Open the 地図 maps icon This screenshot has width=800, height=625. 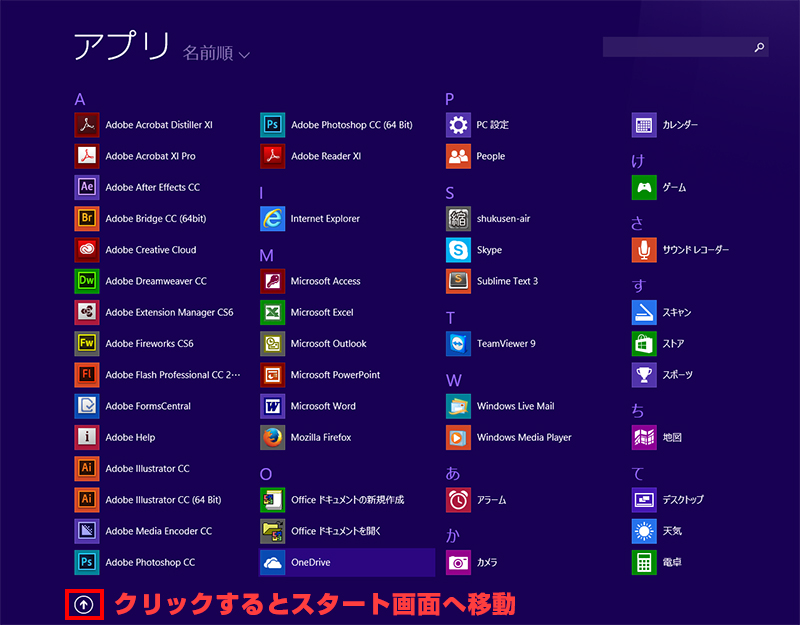pyautogui.click(x=644, y=437)
